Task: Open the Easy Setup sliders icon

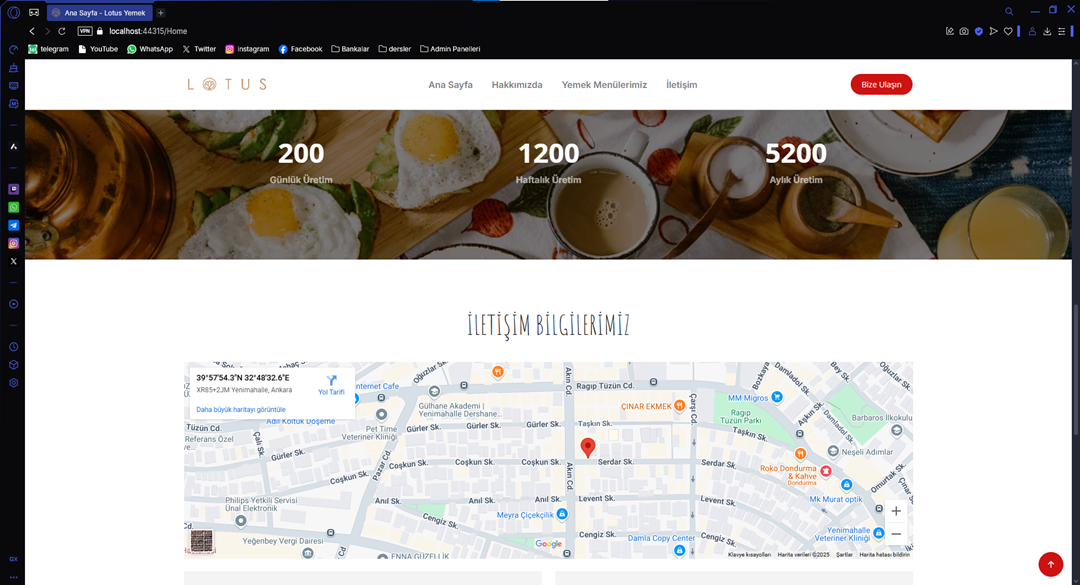Action: (x=1061, y=31)
